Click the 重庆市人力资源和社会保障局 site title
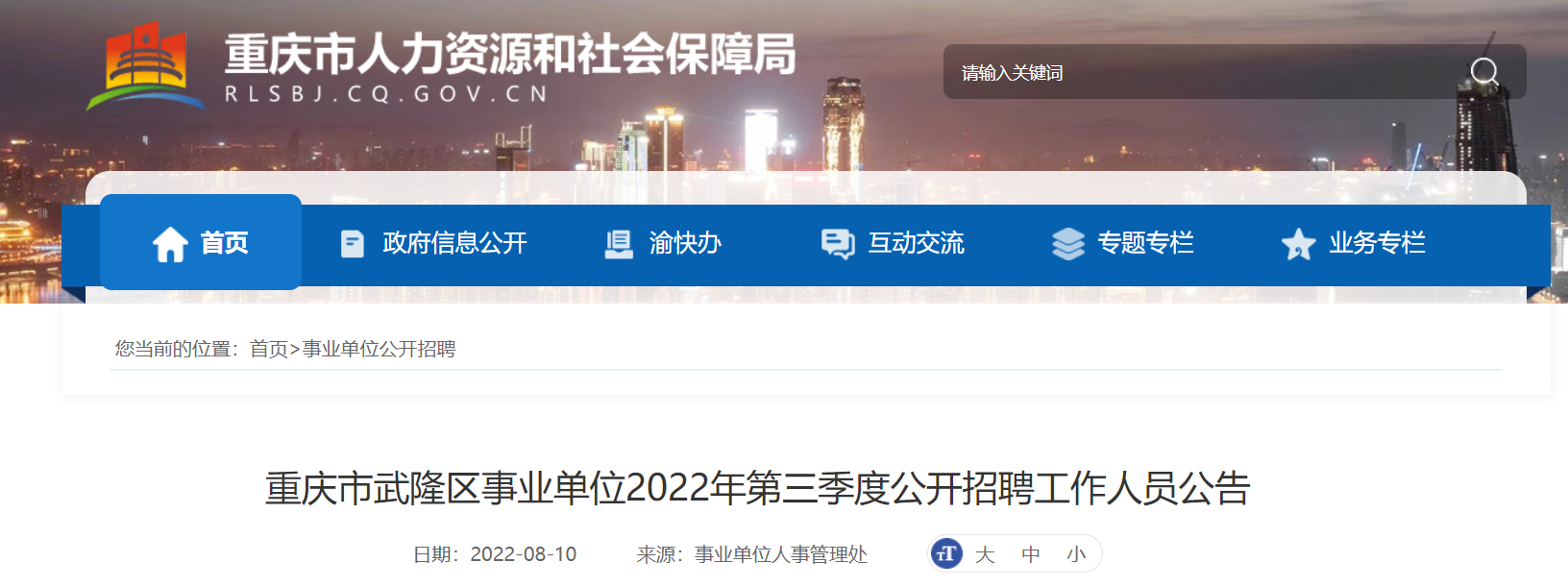The height and width of the screenshot is (587, 1568). point(510,54)
